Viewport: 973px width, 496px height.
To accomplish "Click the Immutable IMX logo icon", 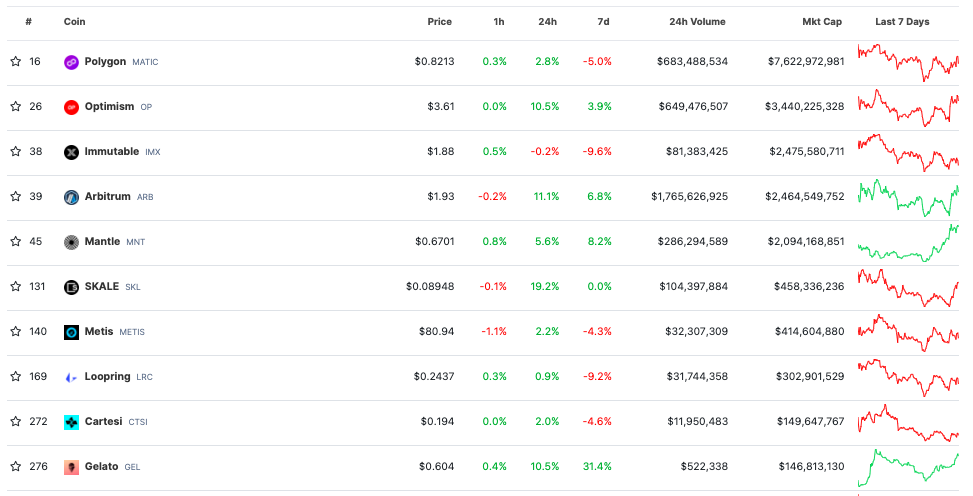I will (71, 152).
